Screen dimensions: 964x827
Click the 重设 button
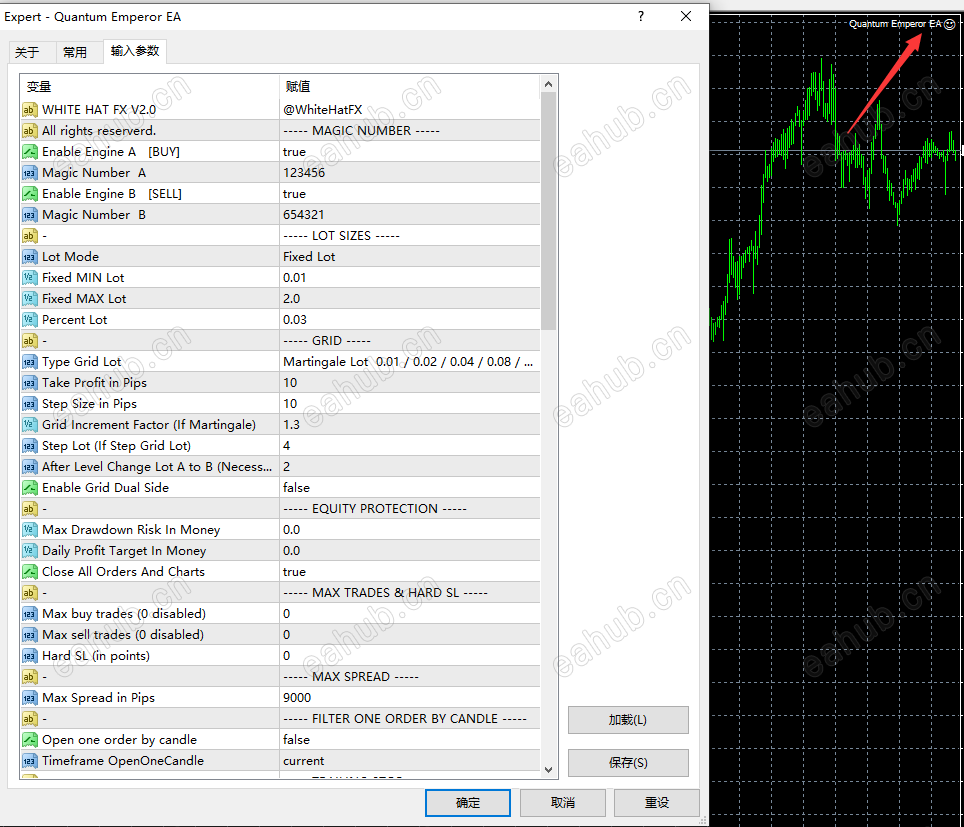657,802
